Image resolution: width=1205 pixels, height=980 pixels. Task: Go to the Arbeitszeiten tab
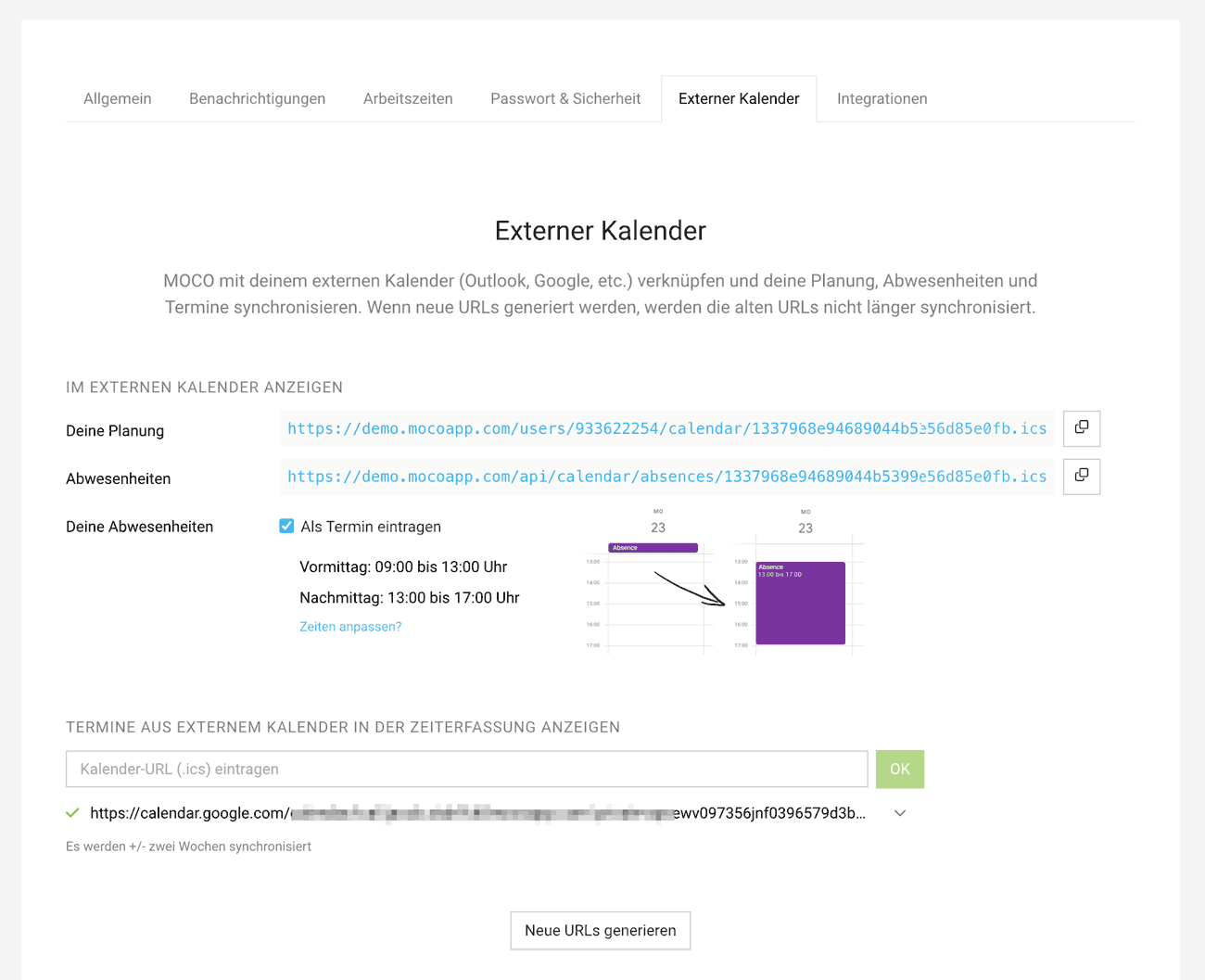[408, 98]
